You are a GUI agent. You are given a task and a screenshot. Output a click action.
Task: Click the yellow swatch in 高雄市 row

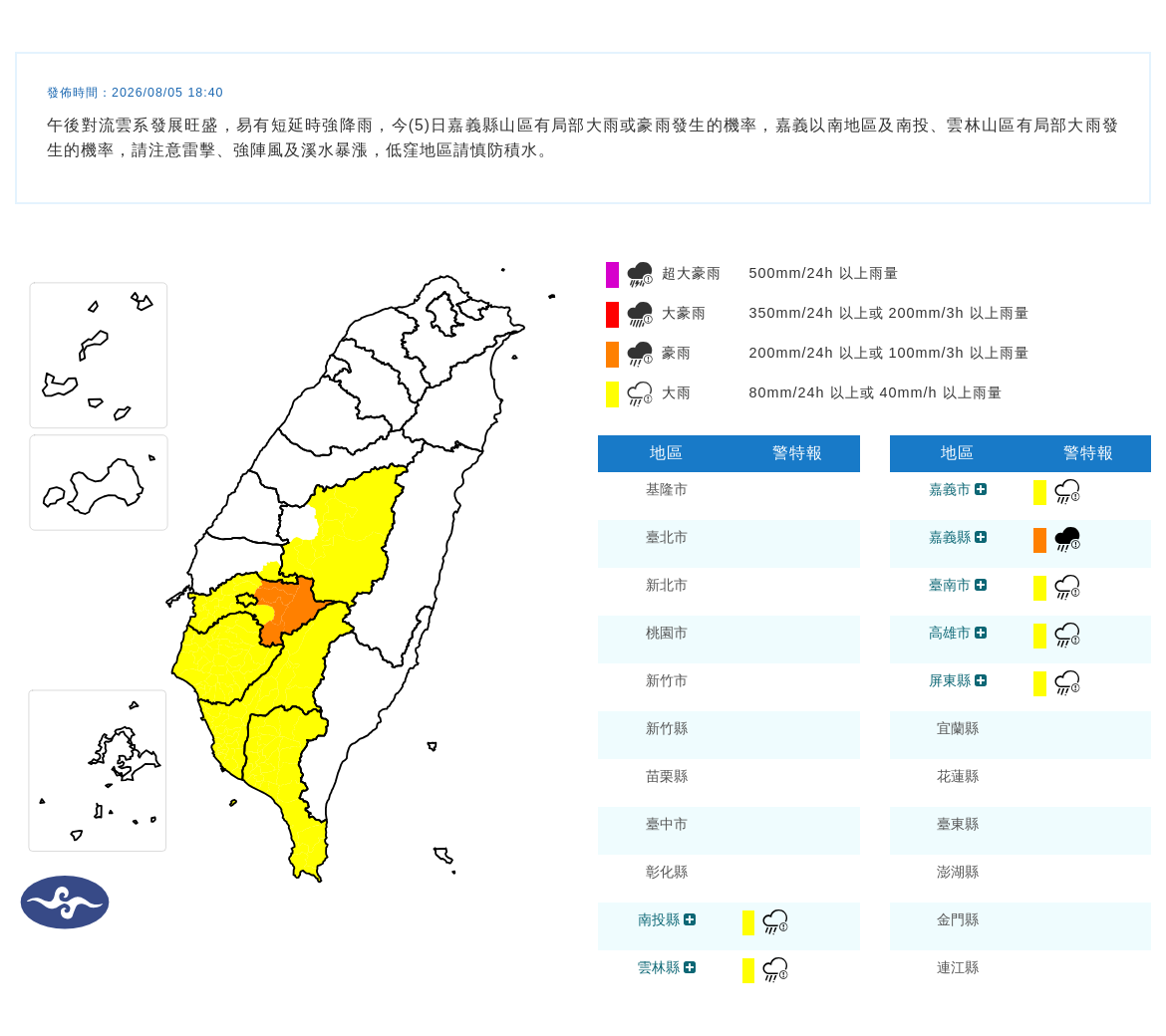pyautogui.click(x=1039, y=636)
